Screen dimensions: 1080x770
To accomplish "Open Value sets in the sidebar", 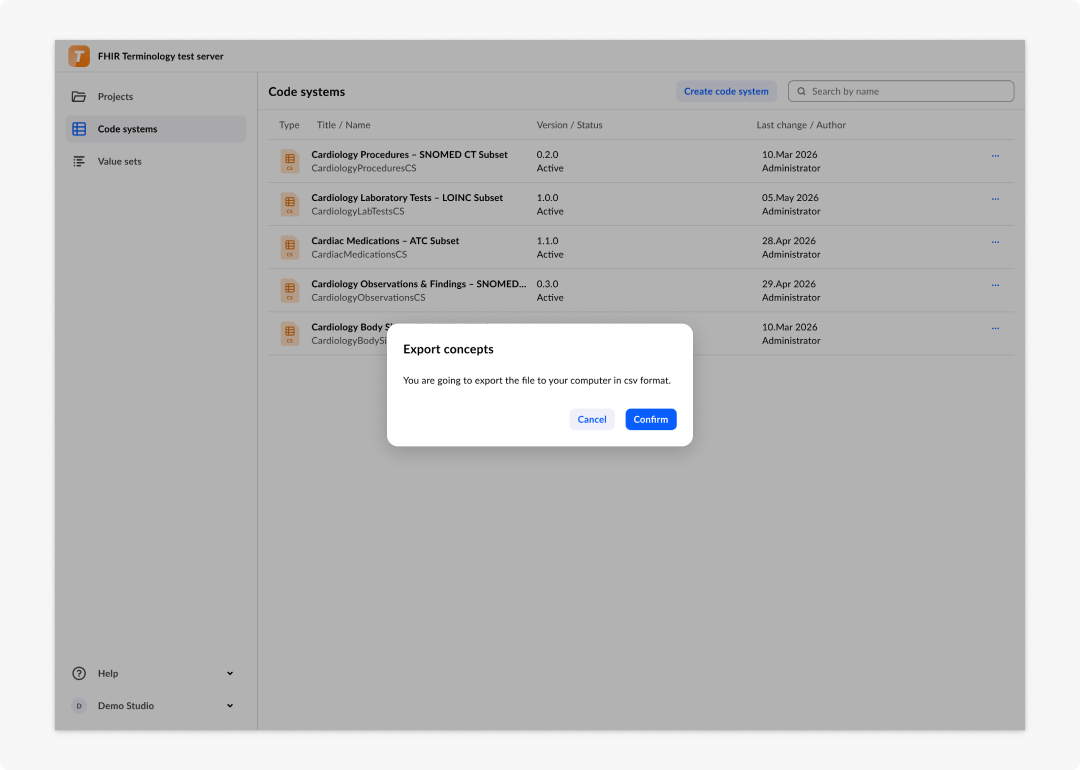I will [156, 161].
